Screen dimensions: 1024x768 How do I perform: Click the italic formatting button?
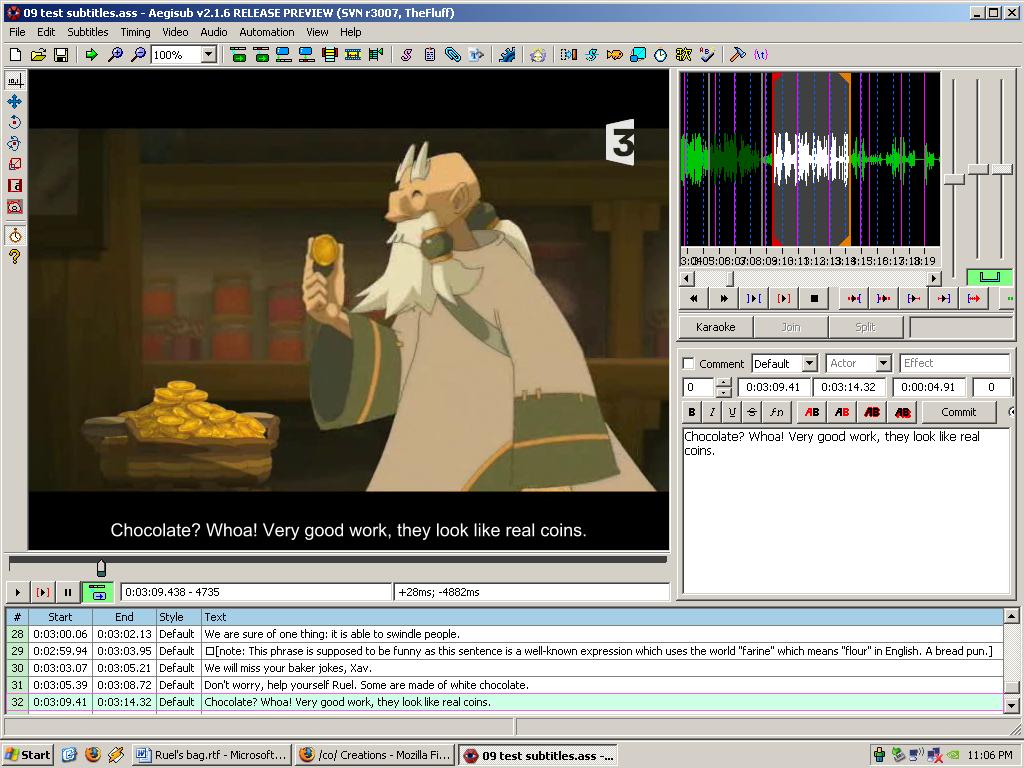[712, 412]
